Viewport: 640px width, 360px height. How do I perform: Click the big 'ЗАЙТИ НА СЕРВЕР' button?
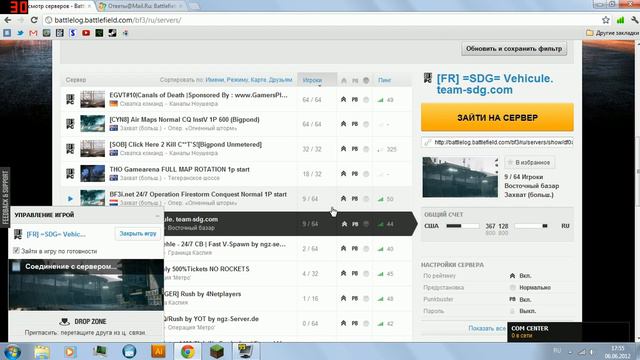tap(497, 118)
